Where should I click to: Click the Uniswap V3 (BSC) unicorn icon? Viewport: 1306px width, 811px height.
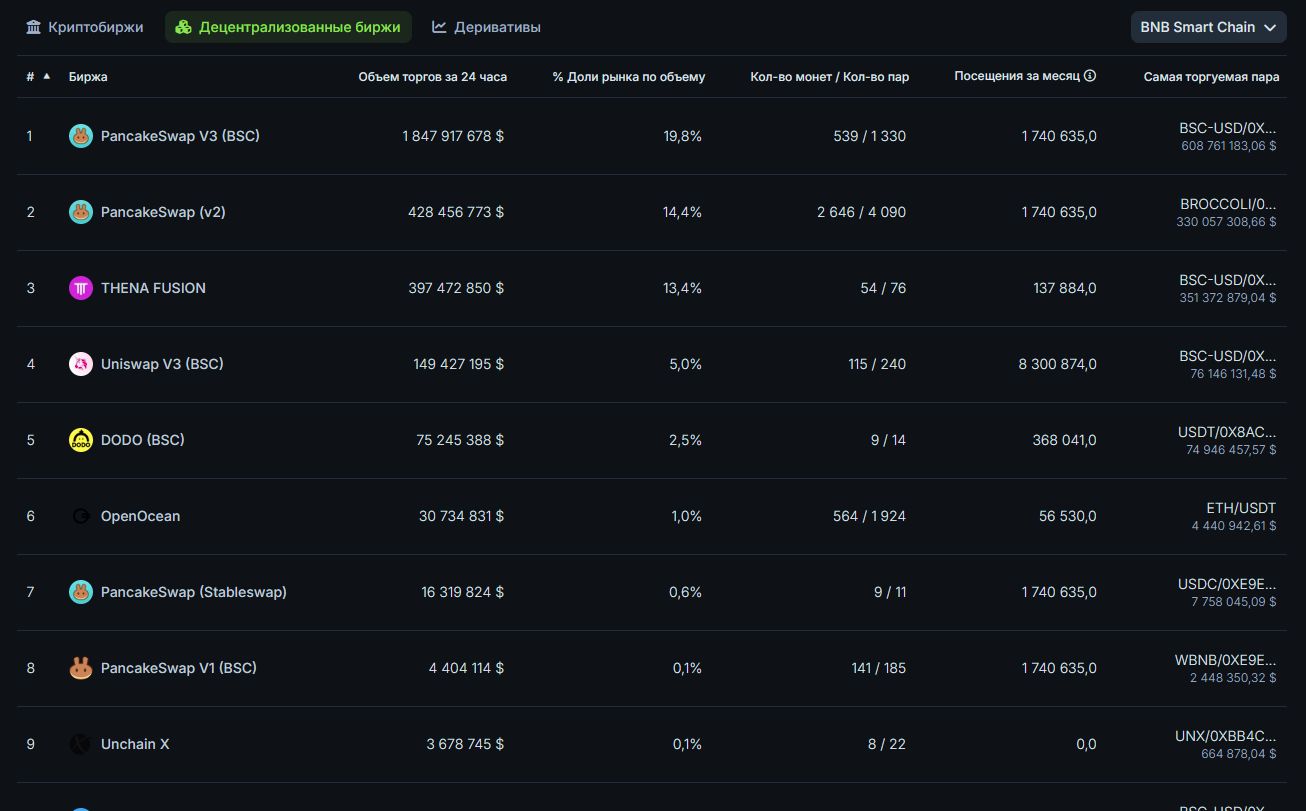tap(81, 364)
